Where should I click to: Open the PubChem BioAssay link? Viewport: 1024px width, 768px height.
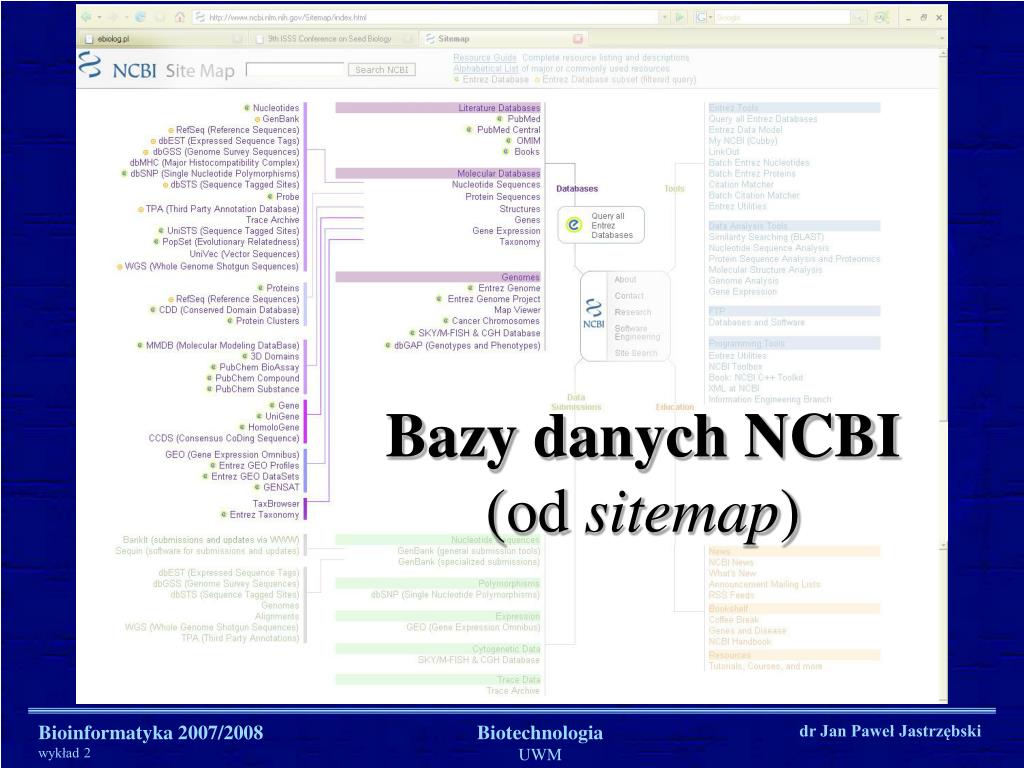259,368
